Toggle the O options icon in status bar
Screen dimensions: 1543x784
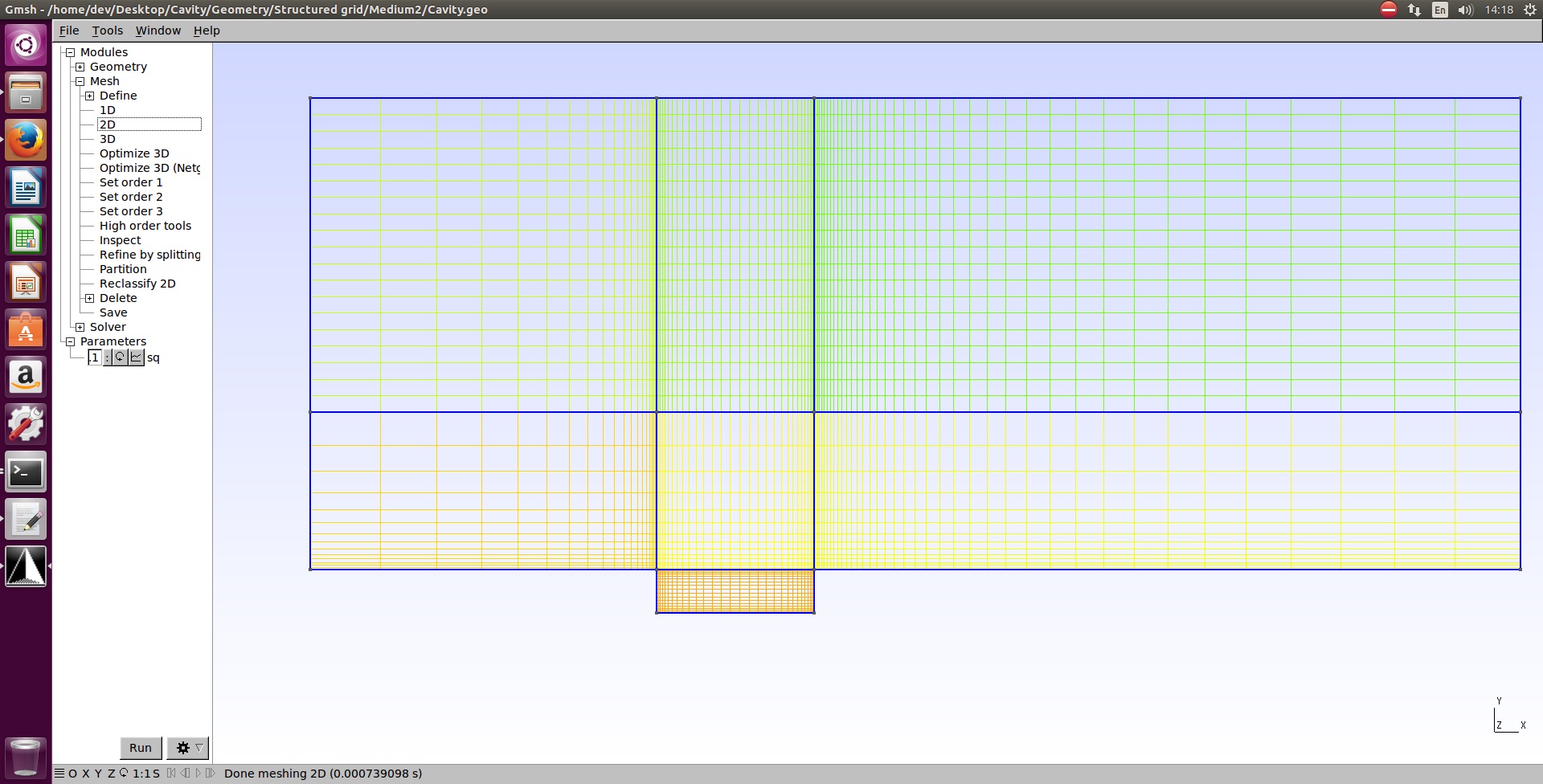pyautogui.click(x=72, y=774)
